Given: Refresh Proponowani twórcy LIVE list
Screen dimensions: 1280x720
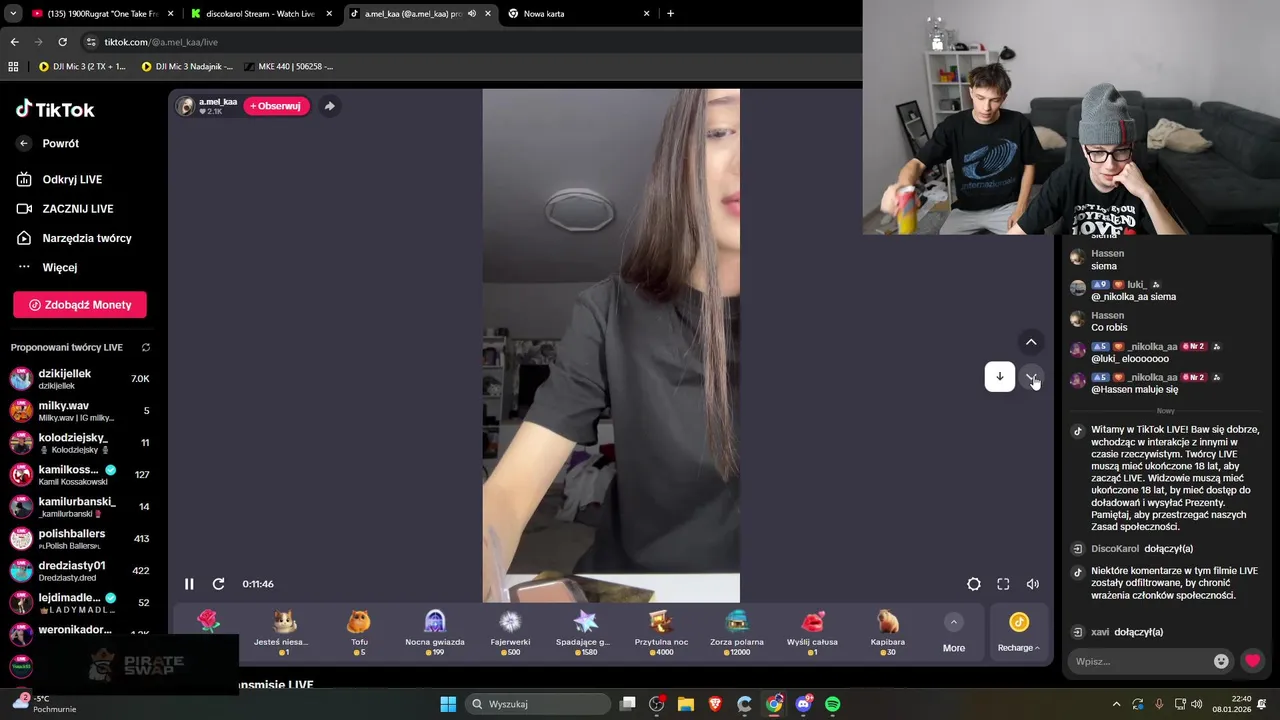Looking at the screenshot, I should (146, 348).
